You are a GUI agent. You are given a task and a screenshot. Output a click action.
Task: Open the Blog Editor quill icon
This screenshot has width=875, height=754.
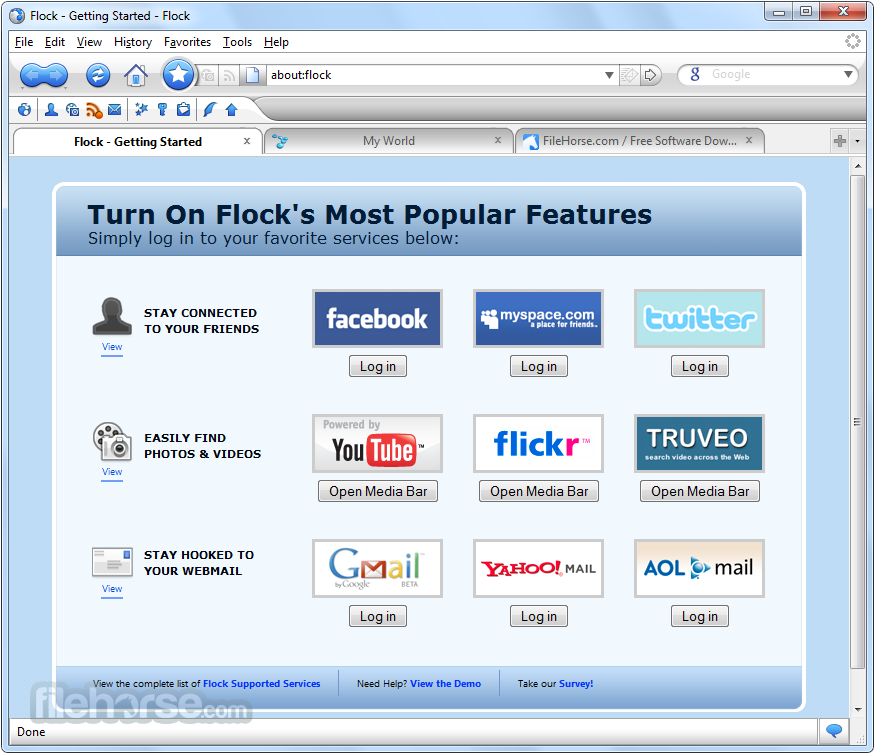210,109
